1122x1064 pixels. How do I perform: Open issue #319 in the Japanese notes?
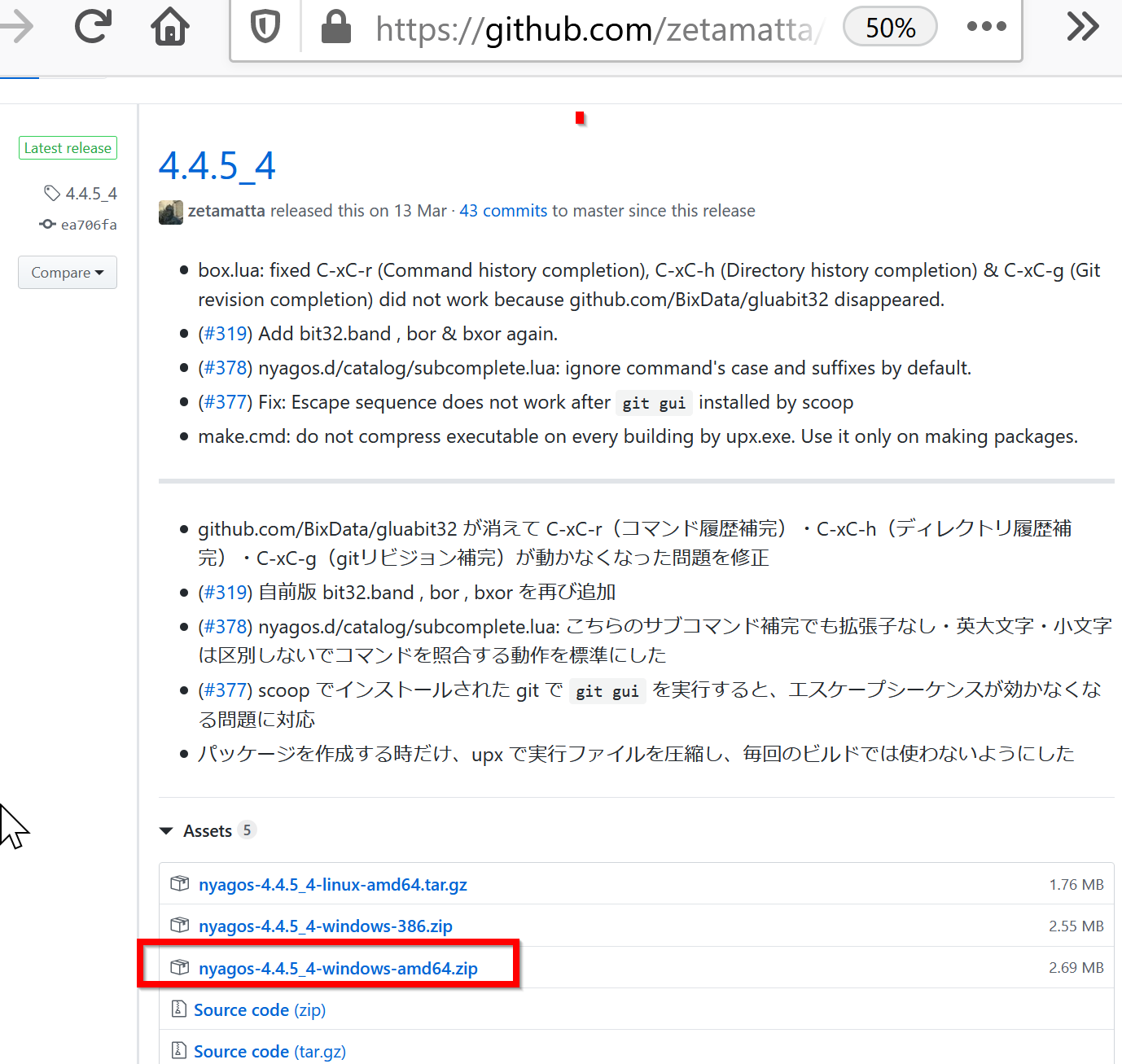coord(226,593)
